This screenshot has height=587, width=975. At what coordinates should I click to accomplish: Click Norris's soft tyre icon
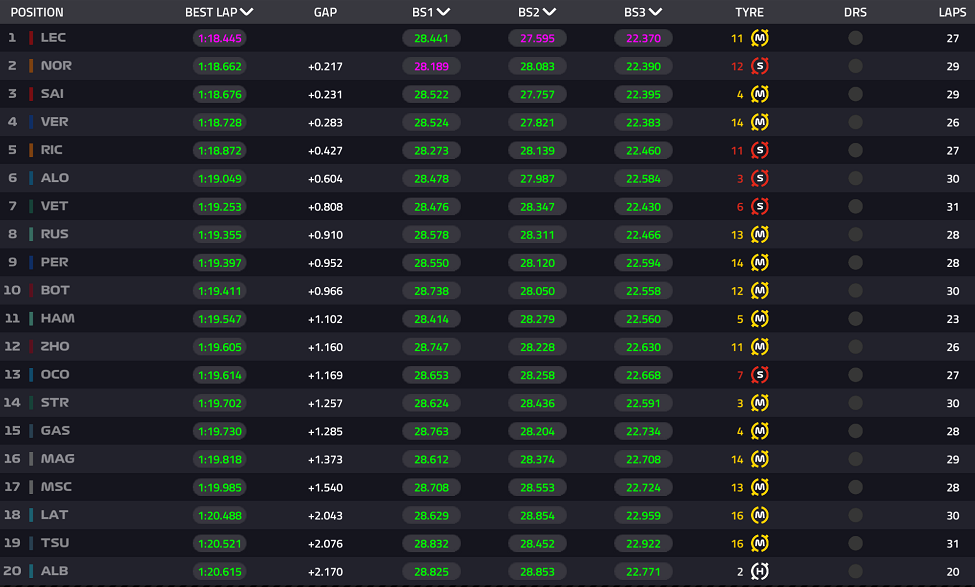(x=759, y=66)
